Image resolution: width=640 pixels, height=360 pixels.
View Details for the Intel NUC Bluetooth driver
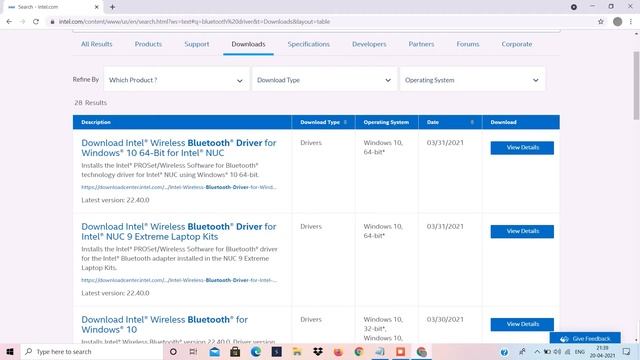tap(522, 148)
